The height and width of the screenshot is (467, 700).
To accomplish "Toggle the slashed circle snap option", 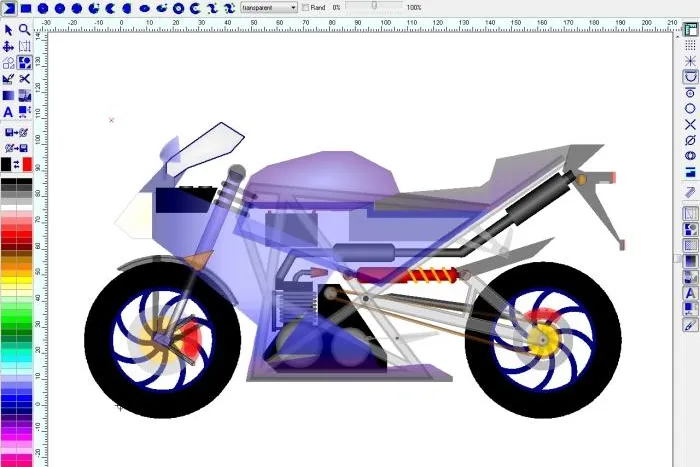I will tap(690, 140).
